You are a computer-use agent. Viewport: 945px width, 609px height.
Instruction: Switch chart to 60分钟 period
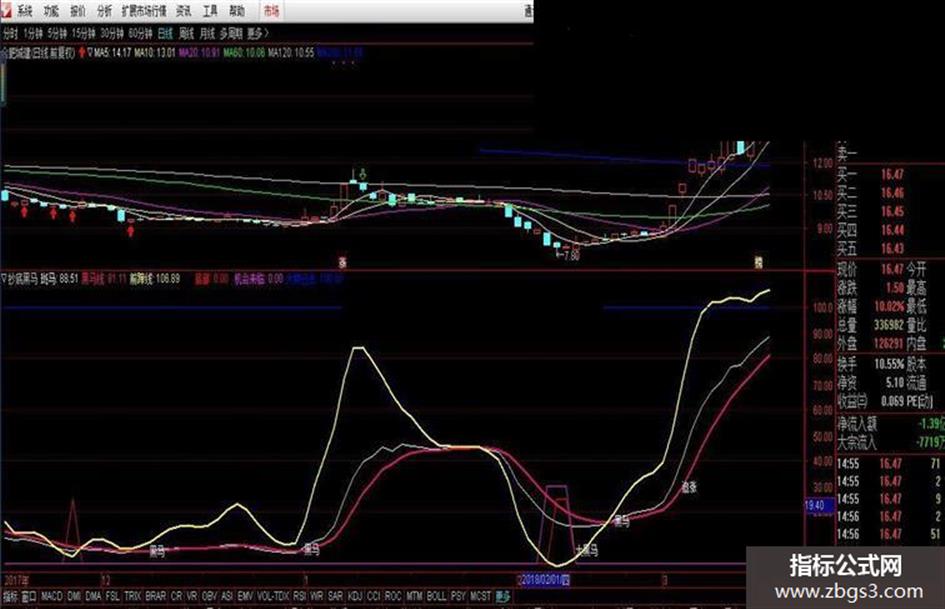coord(140,33)
